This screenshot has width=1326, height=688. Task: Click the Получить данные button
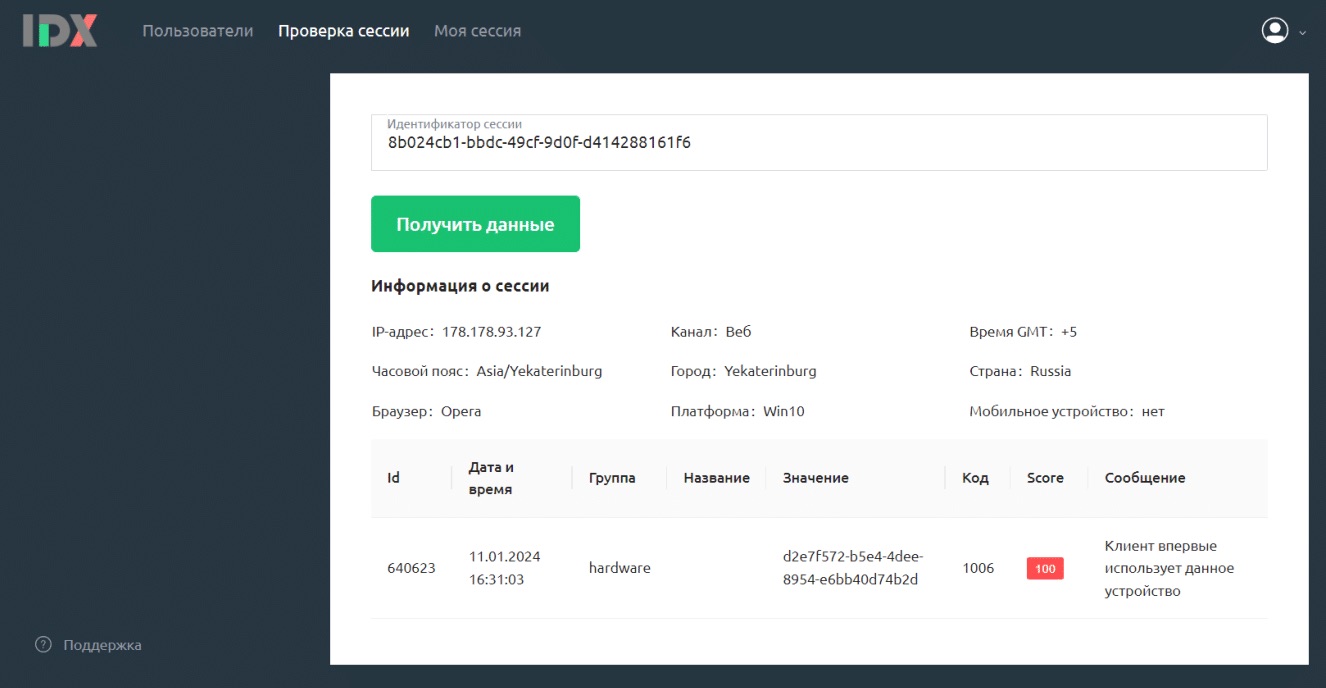click(x=475, y=224)
